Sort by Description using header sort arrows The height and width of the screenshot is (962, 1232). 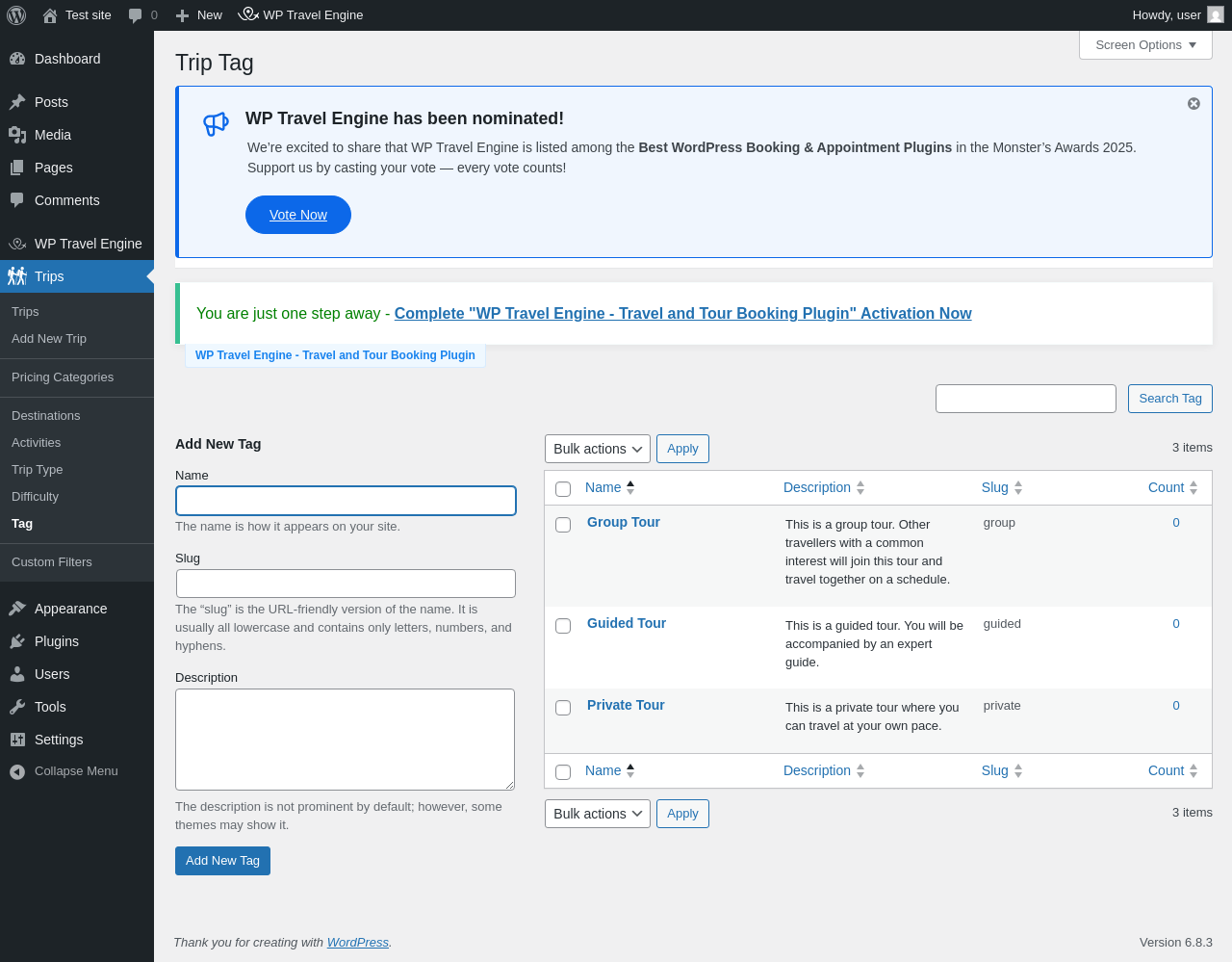pos(860,488)
